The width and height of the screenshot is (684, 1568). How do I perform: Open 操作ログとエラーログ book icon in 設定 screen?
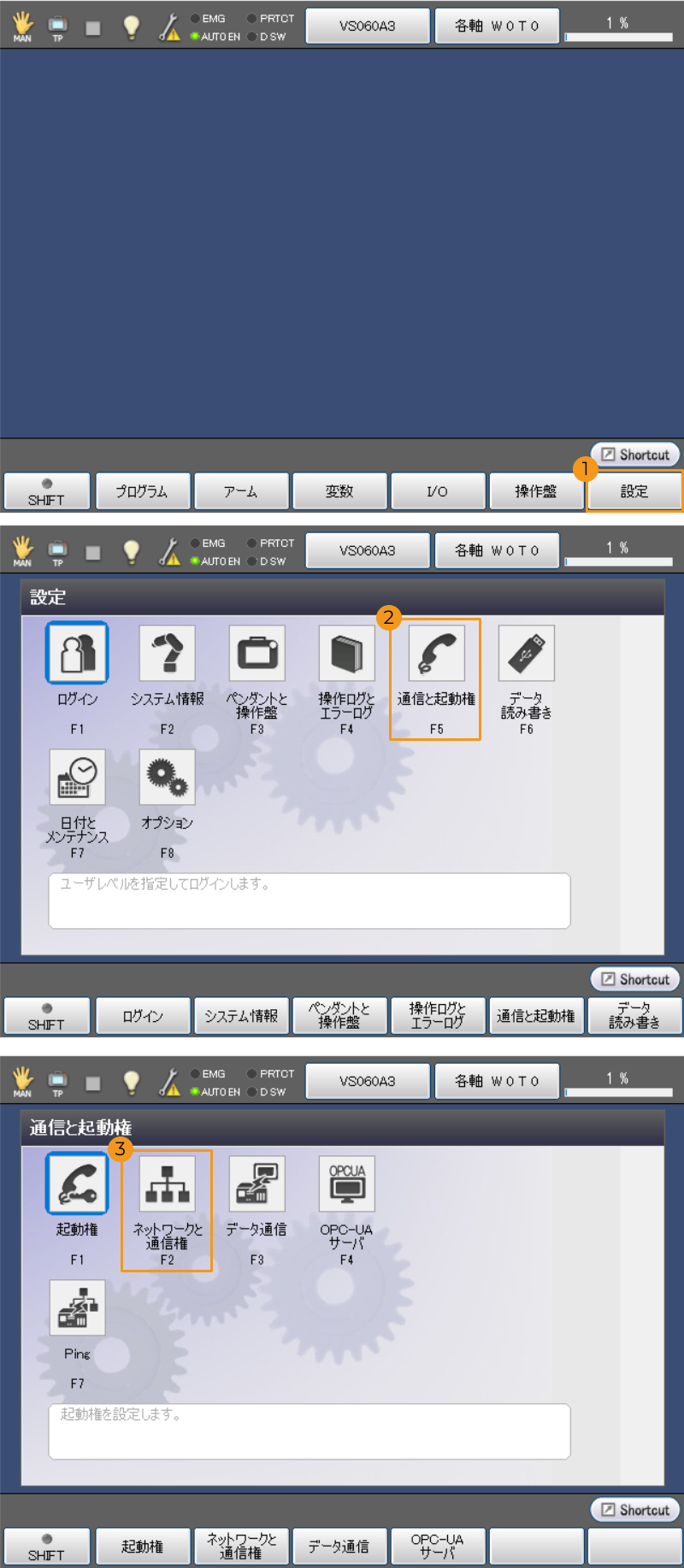pos(346,653)
